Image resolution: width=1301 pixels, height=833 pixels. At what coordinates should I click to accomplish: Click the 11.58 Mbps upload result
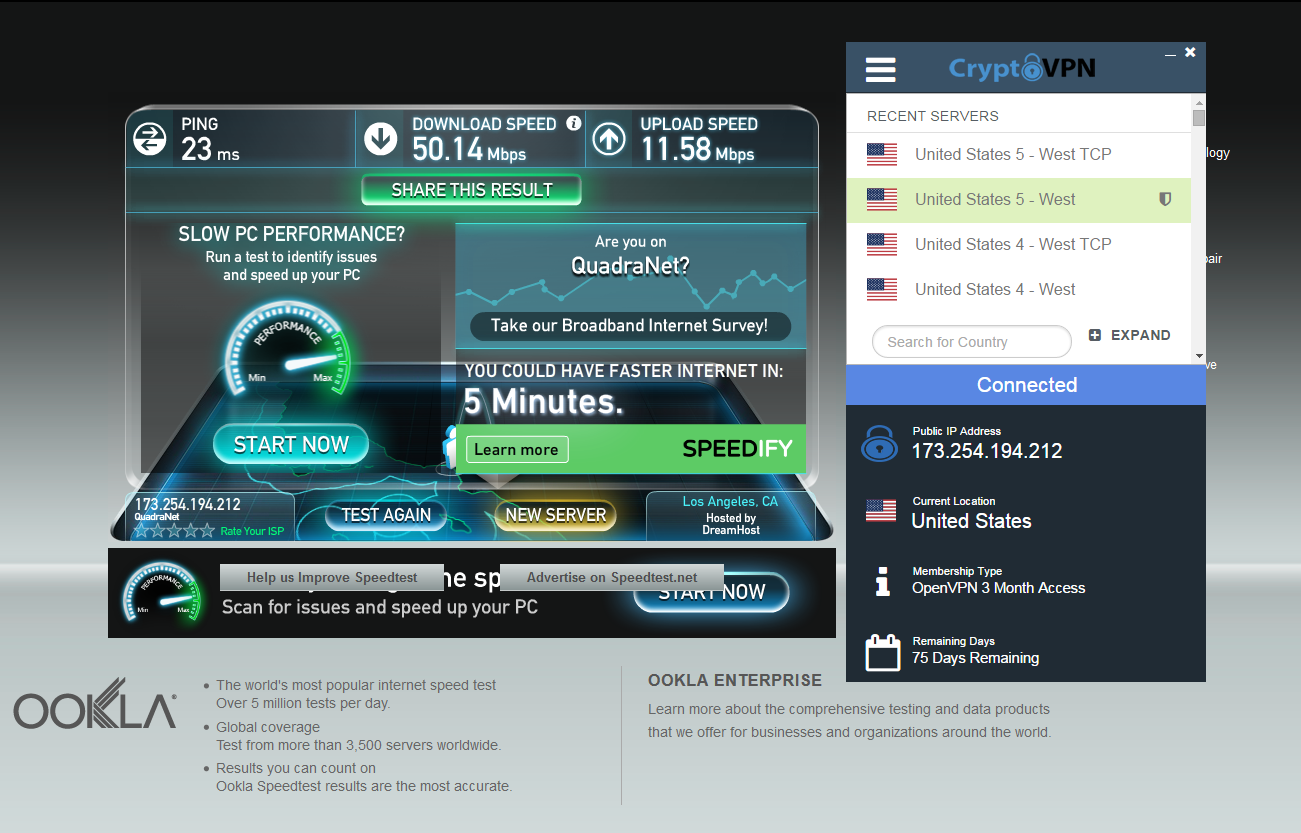(x=697, y=151)
